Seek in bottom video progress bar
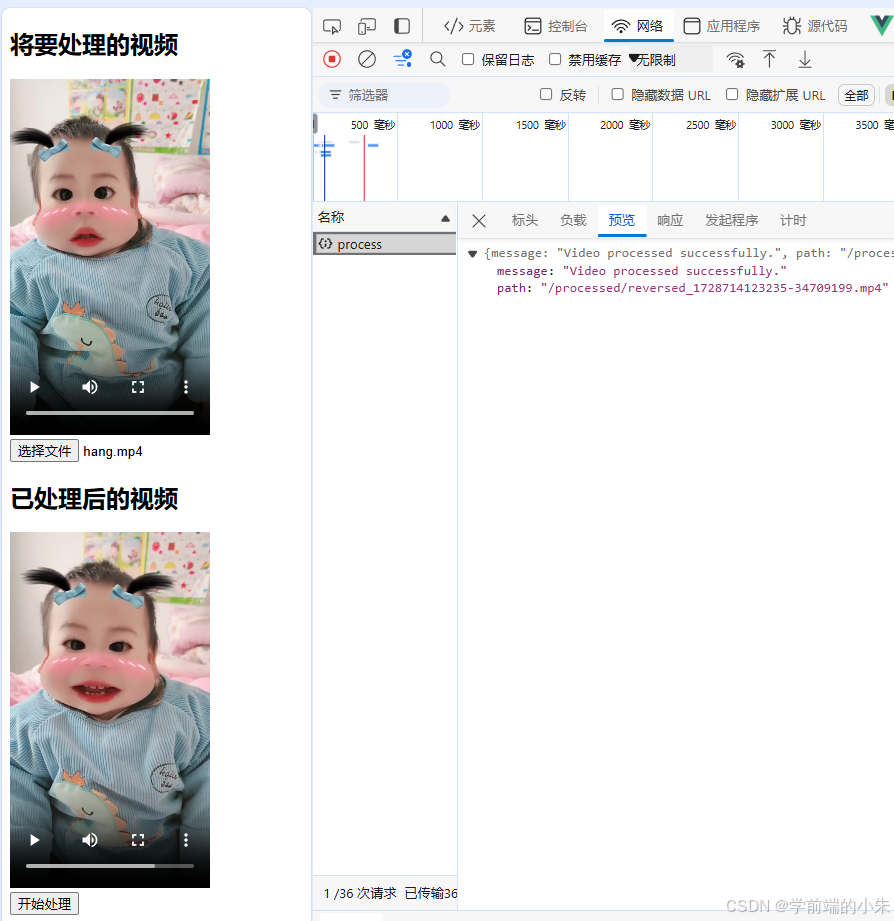Screen dimensions: 894x921 pos(110,866)
